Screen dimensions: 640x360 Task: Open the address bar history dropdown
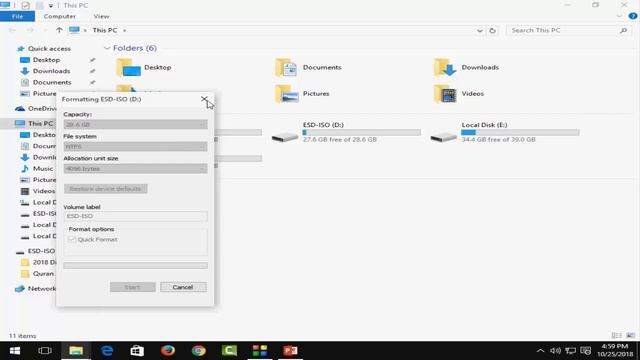point(480,31)
